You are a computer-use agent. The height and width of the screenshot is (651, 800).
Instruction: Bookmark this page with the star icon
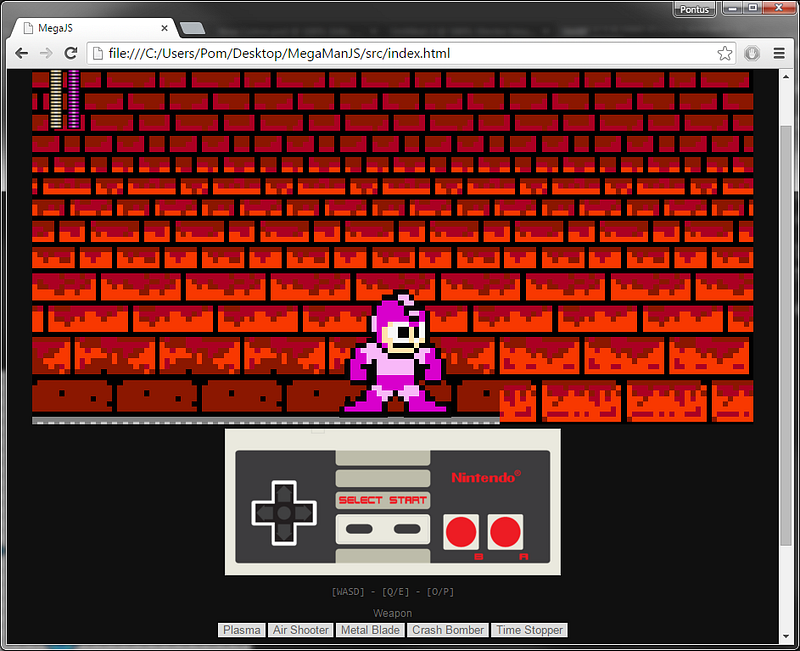click(x=724, y=53)
